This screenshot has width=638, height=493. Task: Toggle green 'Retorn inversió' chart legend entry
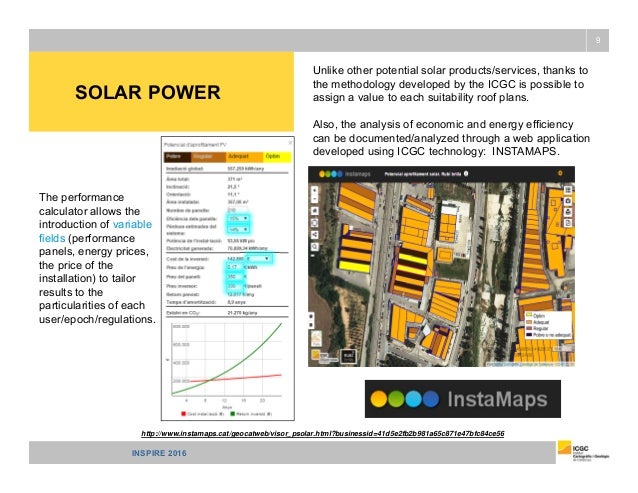[251, 414]
